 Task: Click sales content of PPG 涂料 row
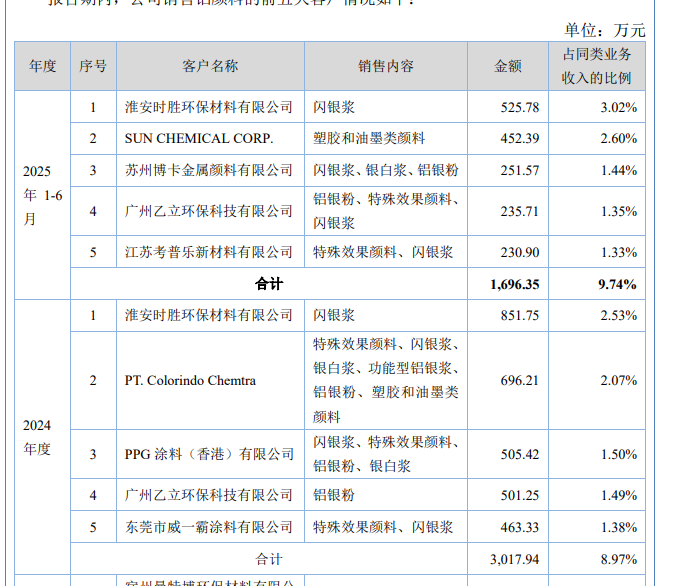coord(386,454)
